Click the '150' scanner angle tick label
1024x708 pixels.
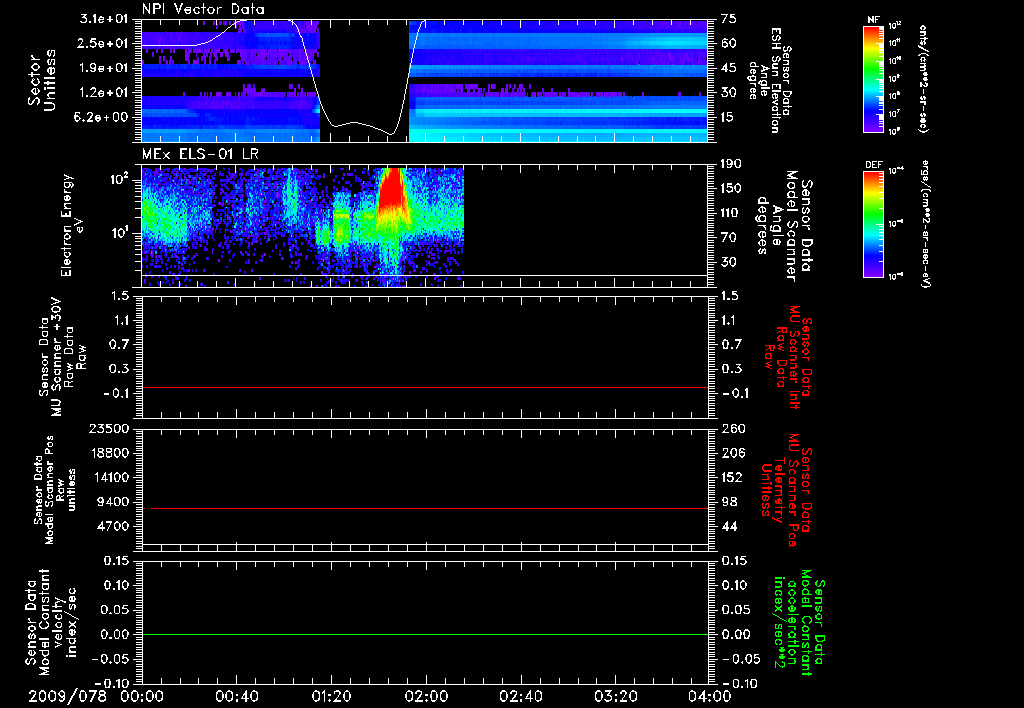click(x=732, y=188)
